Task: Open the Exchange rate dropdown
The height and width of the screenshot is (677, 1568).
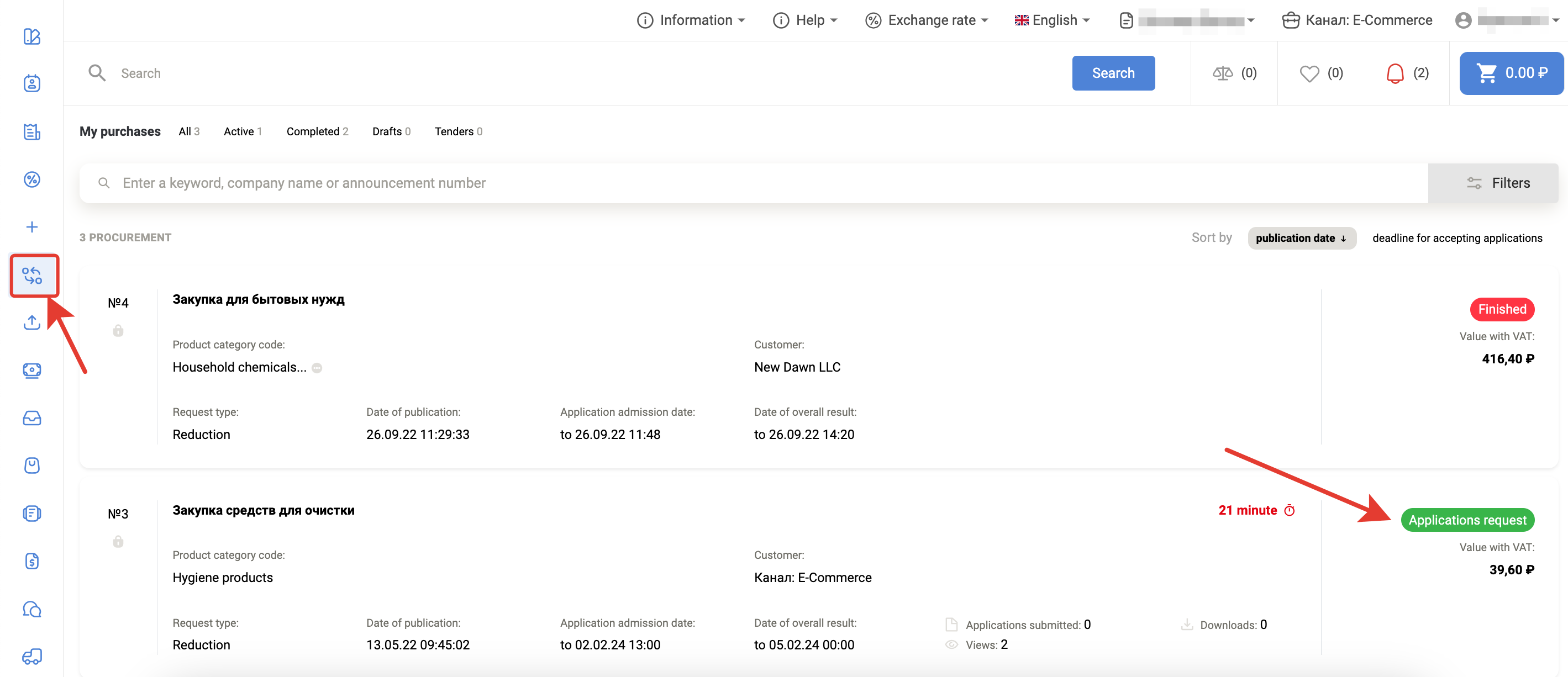Action: coord(927,20)
